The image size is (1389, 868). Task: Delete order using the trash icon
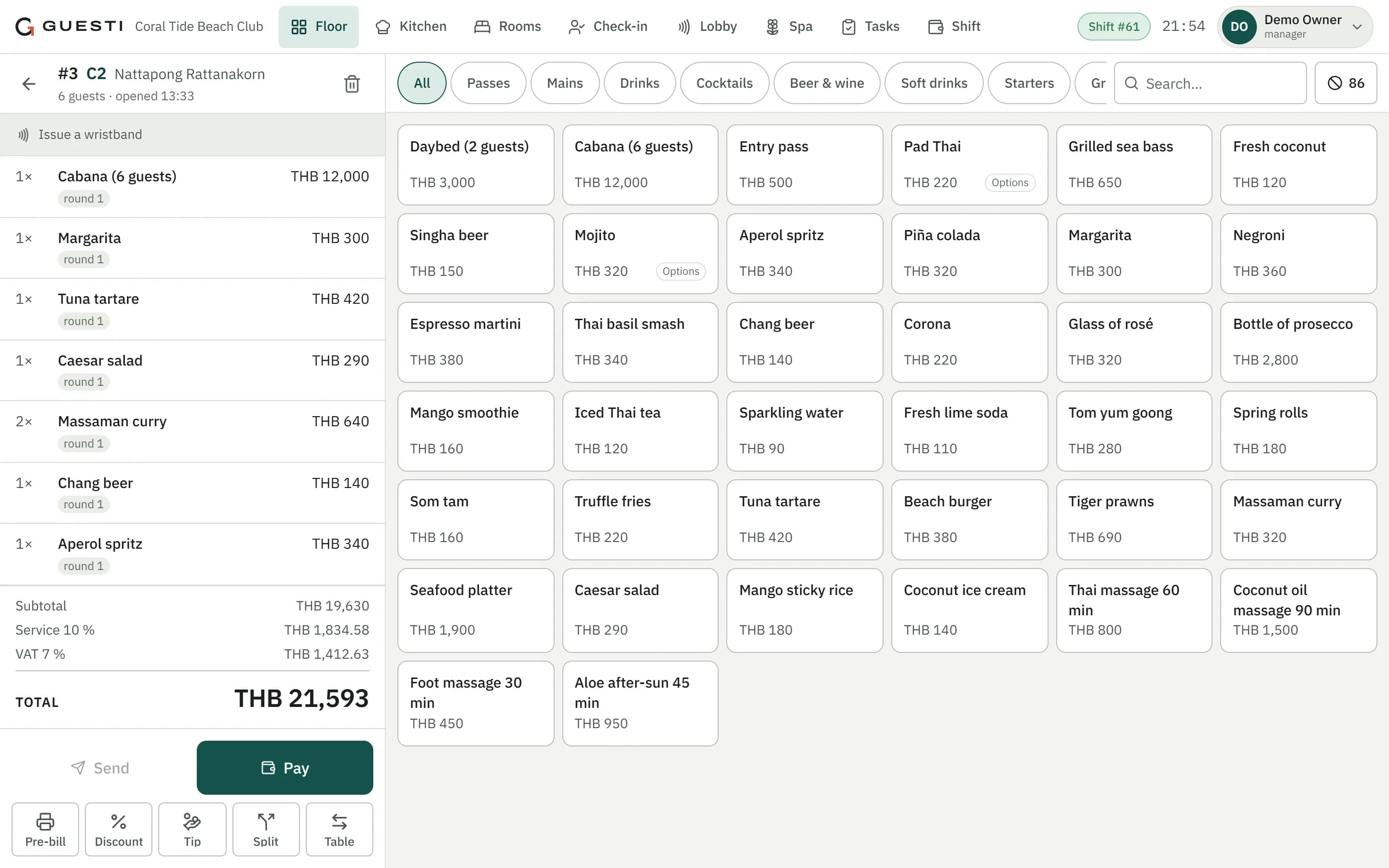(x=352, y=84)
